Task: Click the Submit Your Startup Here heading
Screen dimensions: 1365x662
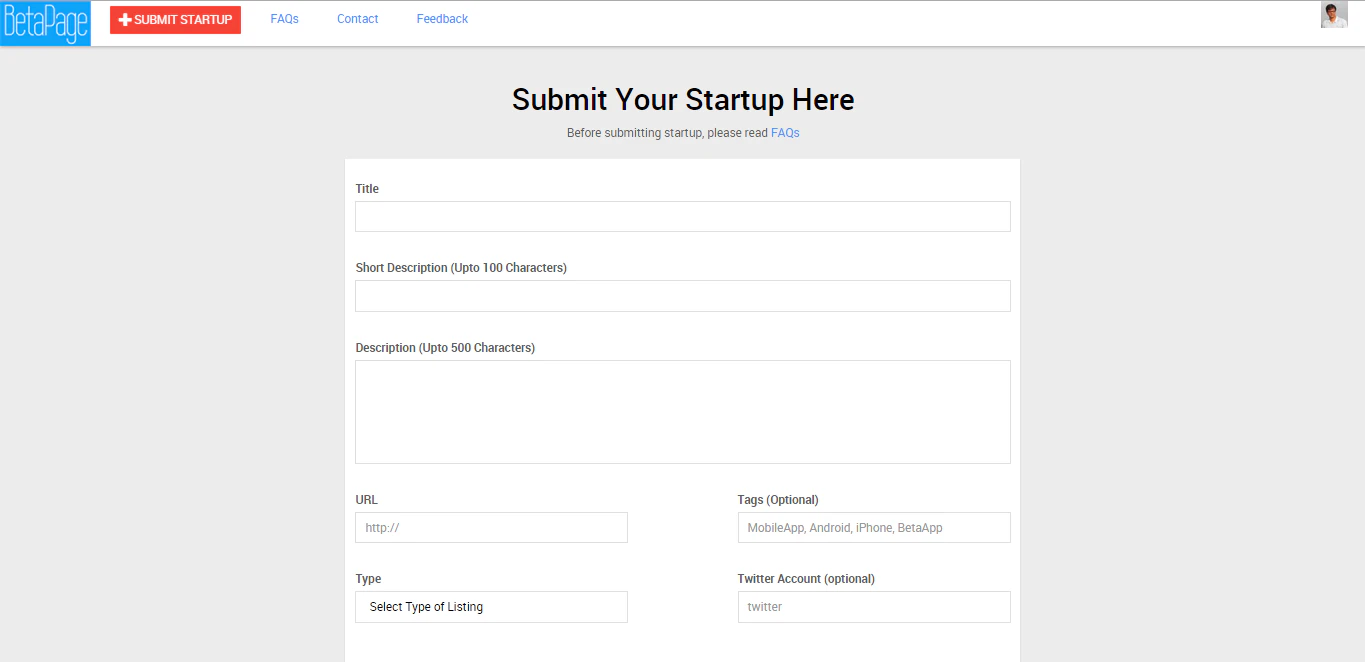Action: click(682, 99)
